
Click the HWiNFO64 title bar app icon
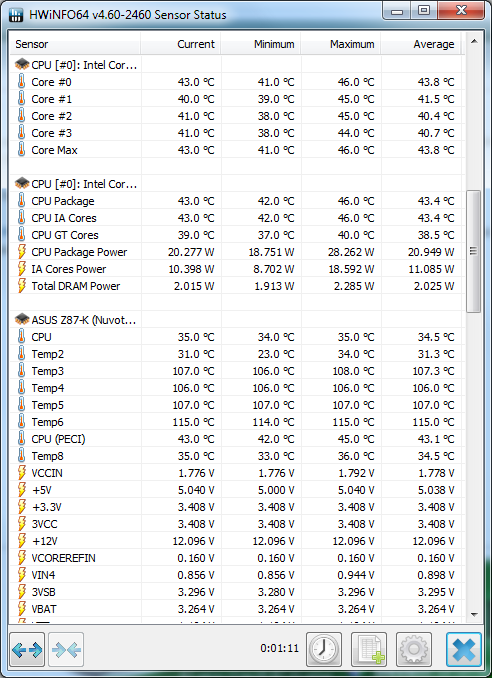[x=16, y=14]
